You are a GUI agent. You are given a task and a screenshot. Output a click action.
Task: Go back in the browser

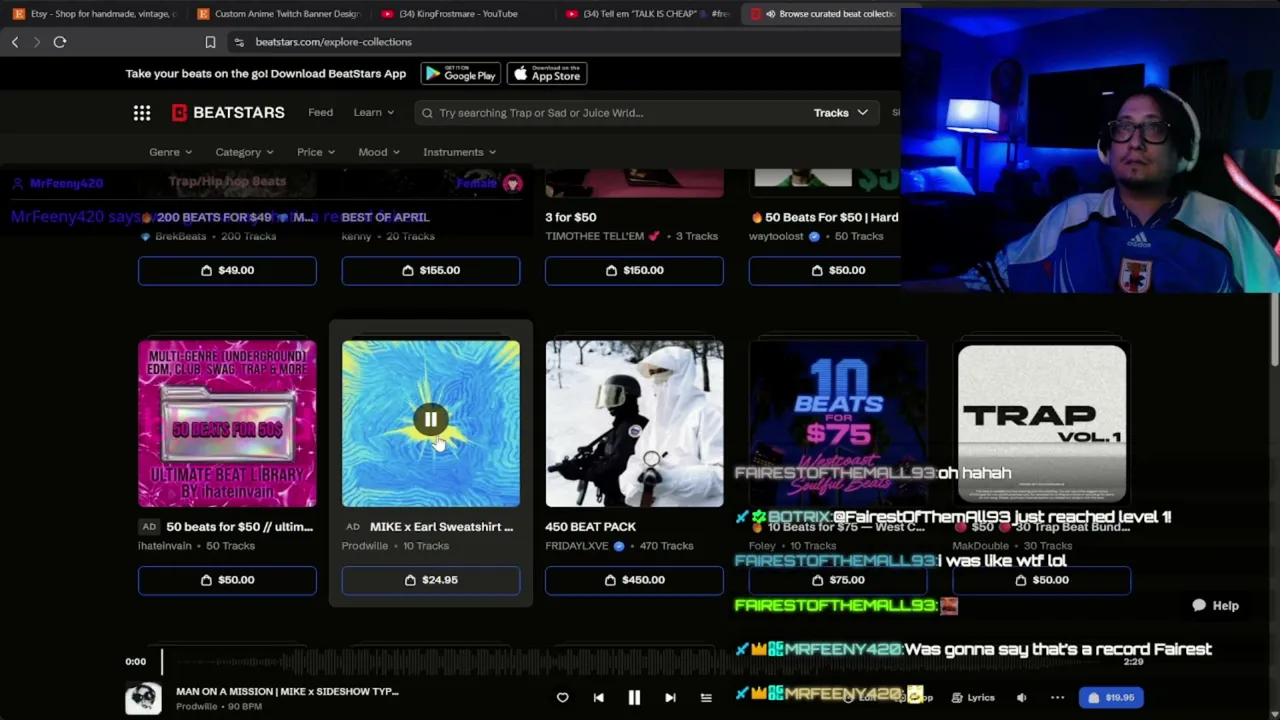click(15, 42)
